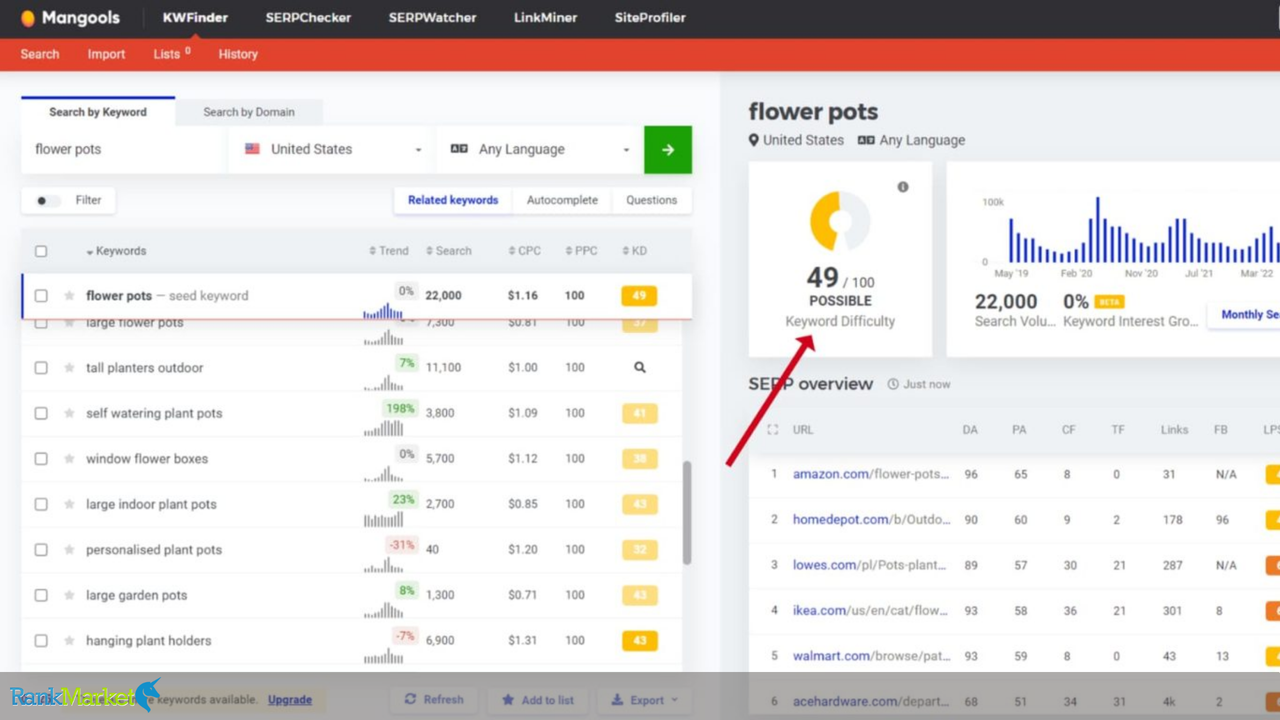Star the tall planters outdoor keyword
The width and height of the screenshot is (1280, 720).
pyautogui.click(x=69, y=368)
